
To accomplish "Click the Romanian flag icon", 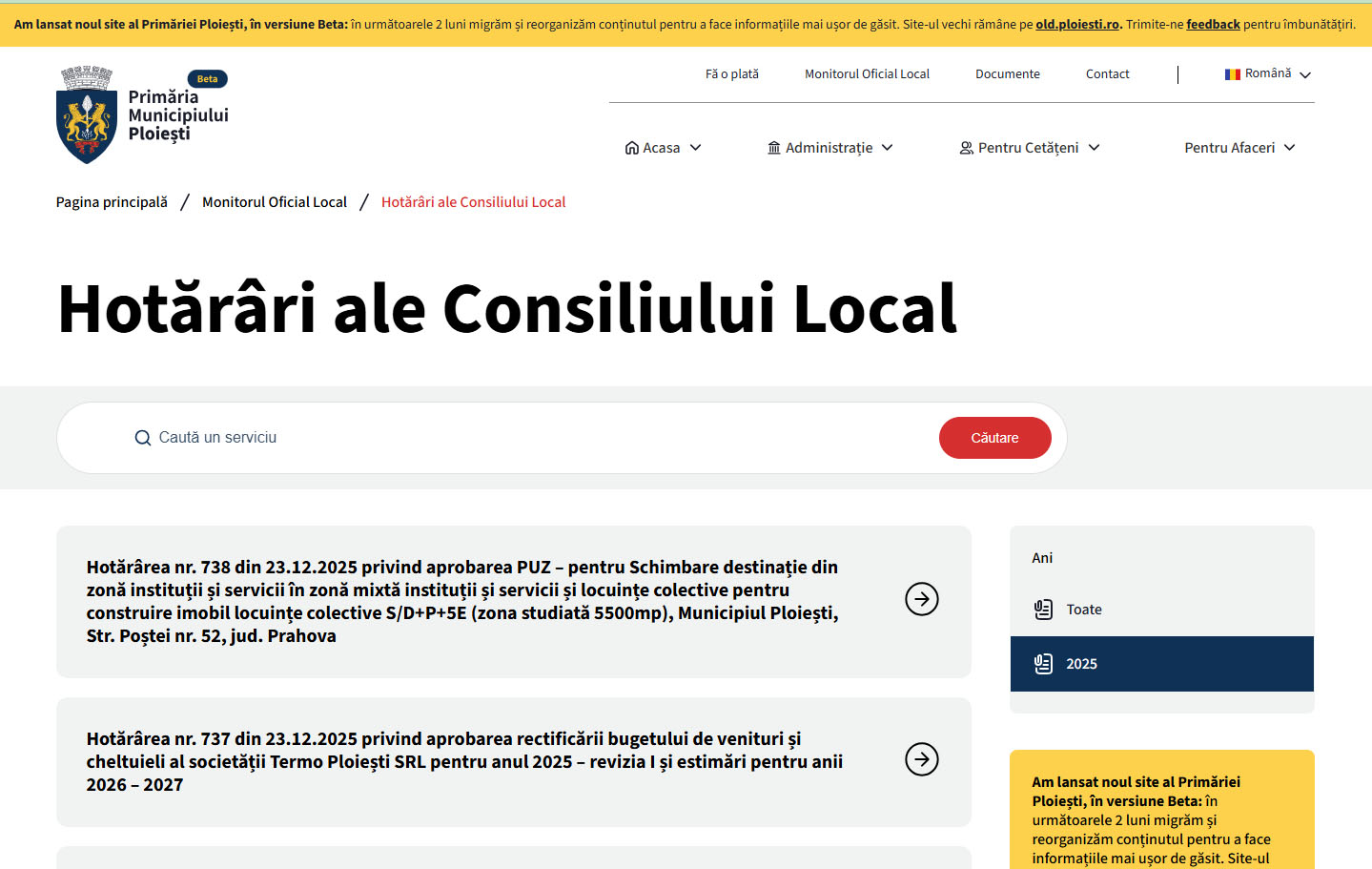I will [x=1232, y=74].
